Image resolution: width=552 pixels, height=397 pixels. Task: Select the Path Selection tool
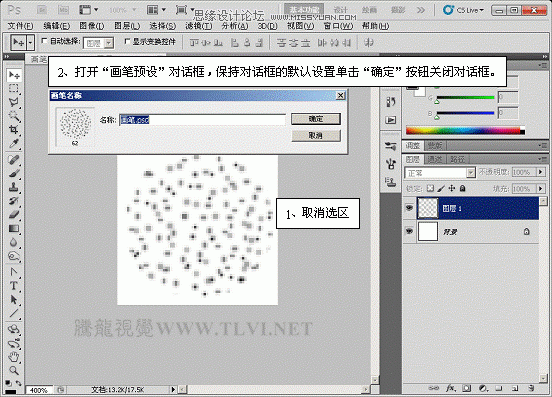[14, 300]
